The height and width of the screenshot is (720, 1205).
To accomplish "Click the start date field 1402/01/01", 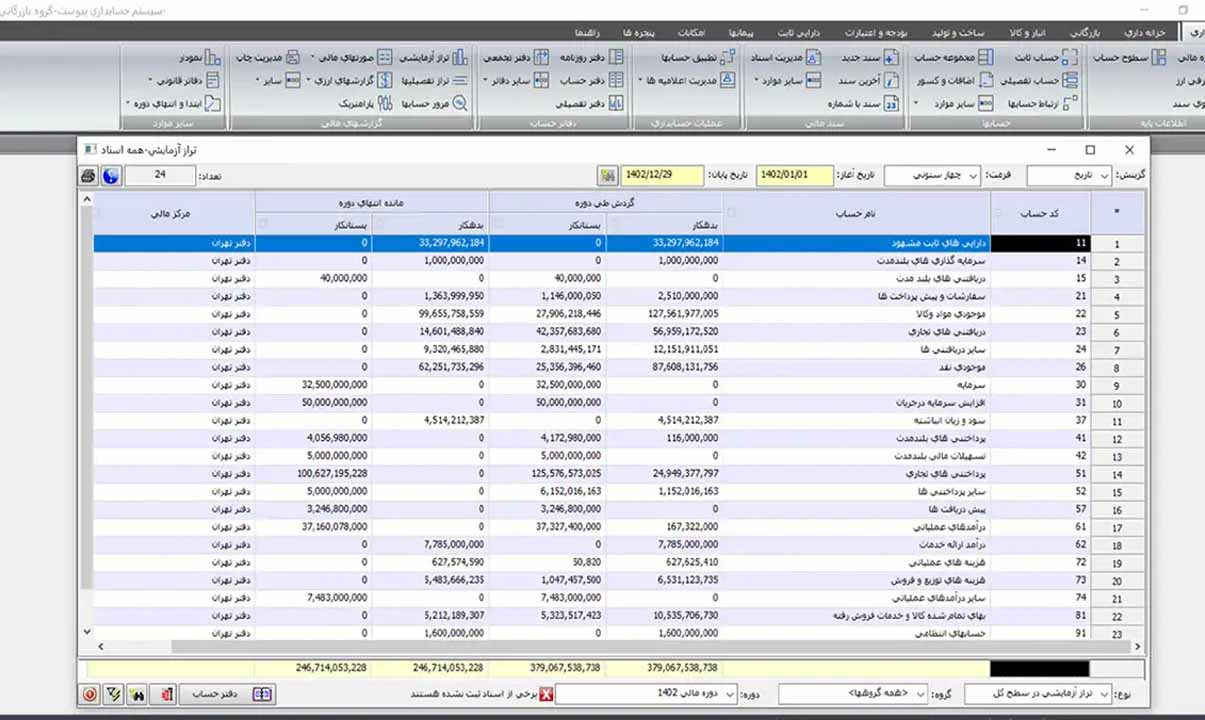I will (793, 175).
